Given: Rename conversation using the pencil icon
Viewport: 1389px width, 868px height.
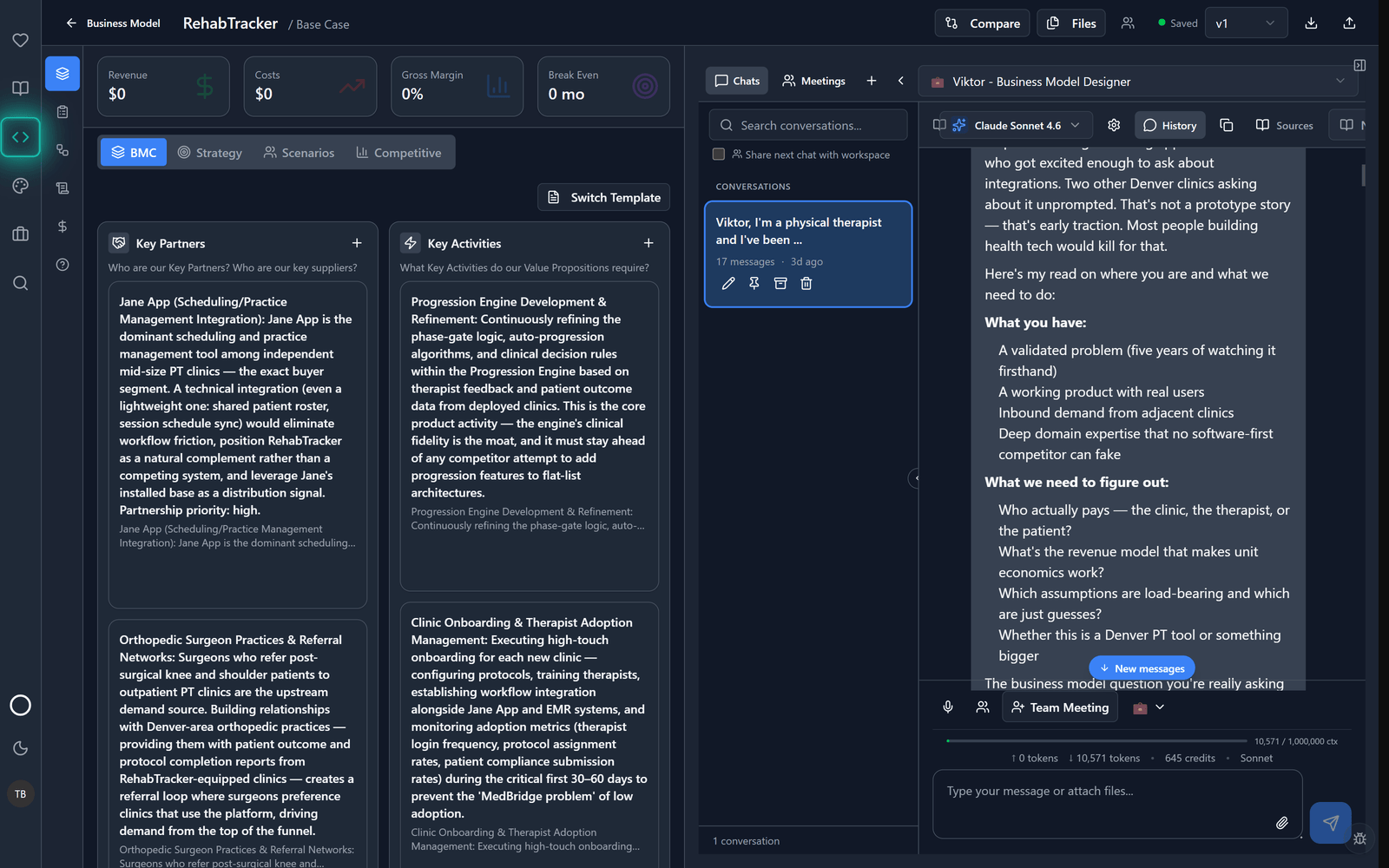Looking at the screenshot, I should [x=728, y=283].
